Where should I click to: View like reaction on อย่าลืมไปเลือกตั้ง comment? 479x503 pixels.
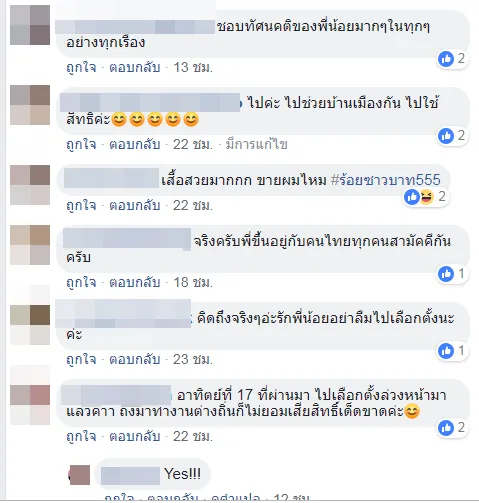click(x=452, y=351)
